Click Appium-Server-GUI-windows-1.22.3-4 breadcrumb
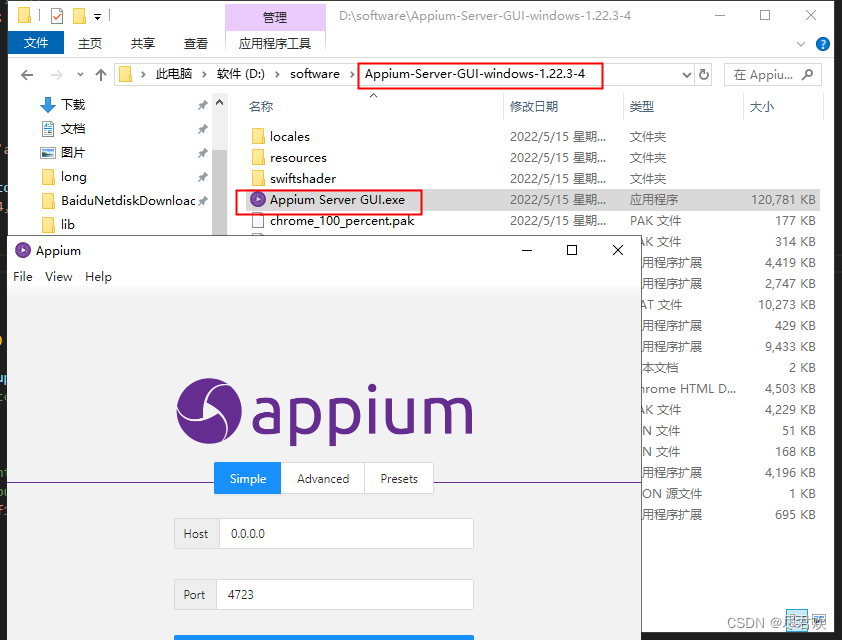The height and width of the screenshot is (640, 842). (x=475, y=74)
